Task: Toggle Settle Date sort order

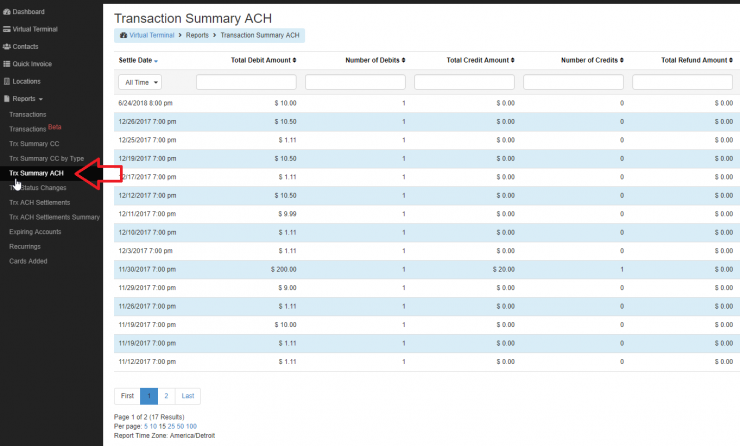Action: 156,61
